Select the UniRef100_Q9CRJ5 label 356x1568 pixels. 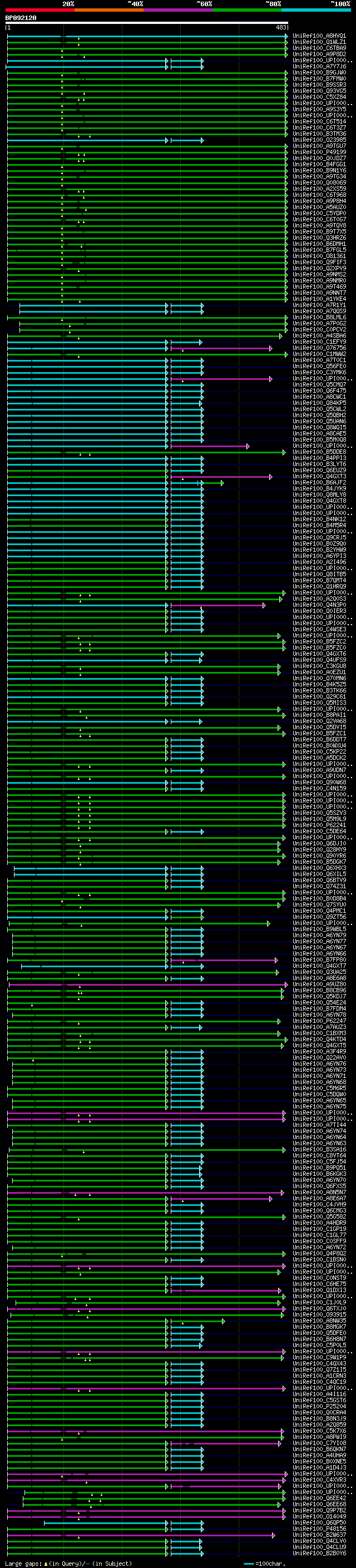point(319,537)
